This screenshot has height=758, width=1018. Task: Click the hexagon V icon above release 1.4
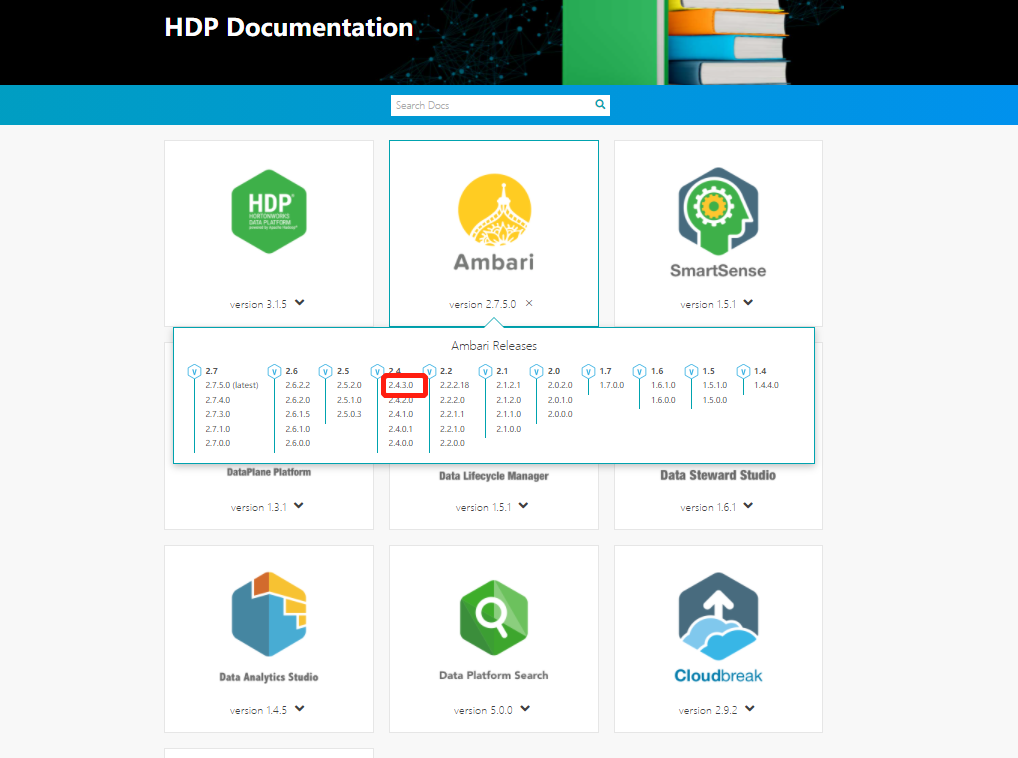click(743, 370)
